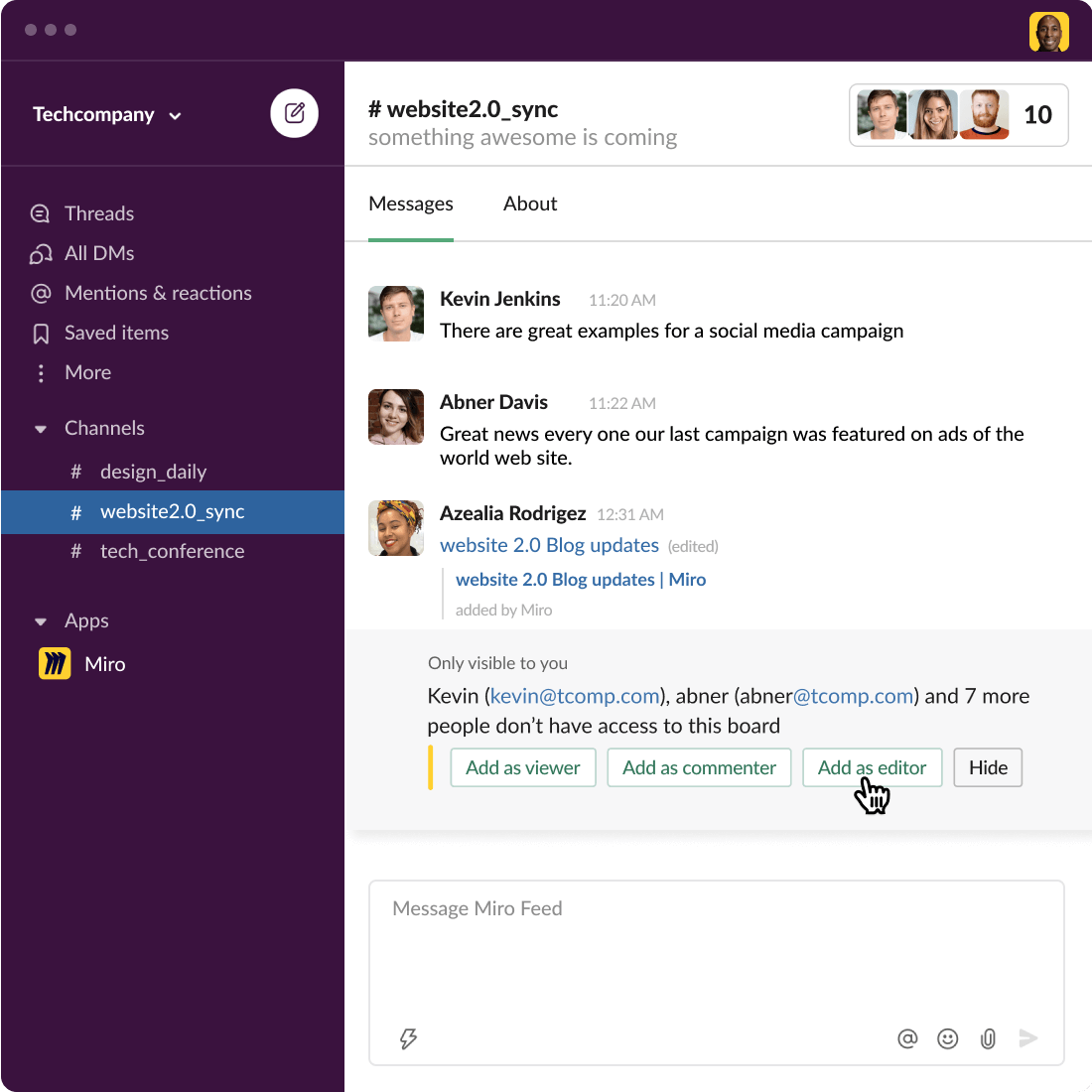The width and height of the screenshot is (1092, 1092).
Task: Attach a file with the paperclip icon
Action: (988, 1038)
